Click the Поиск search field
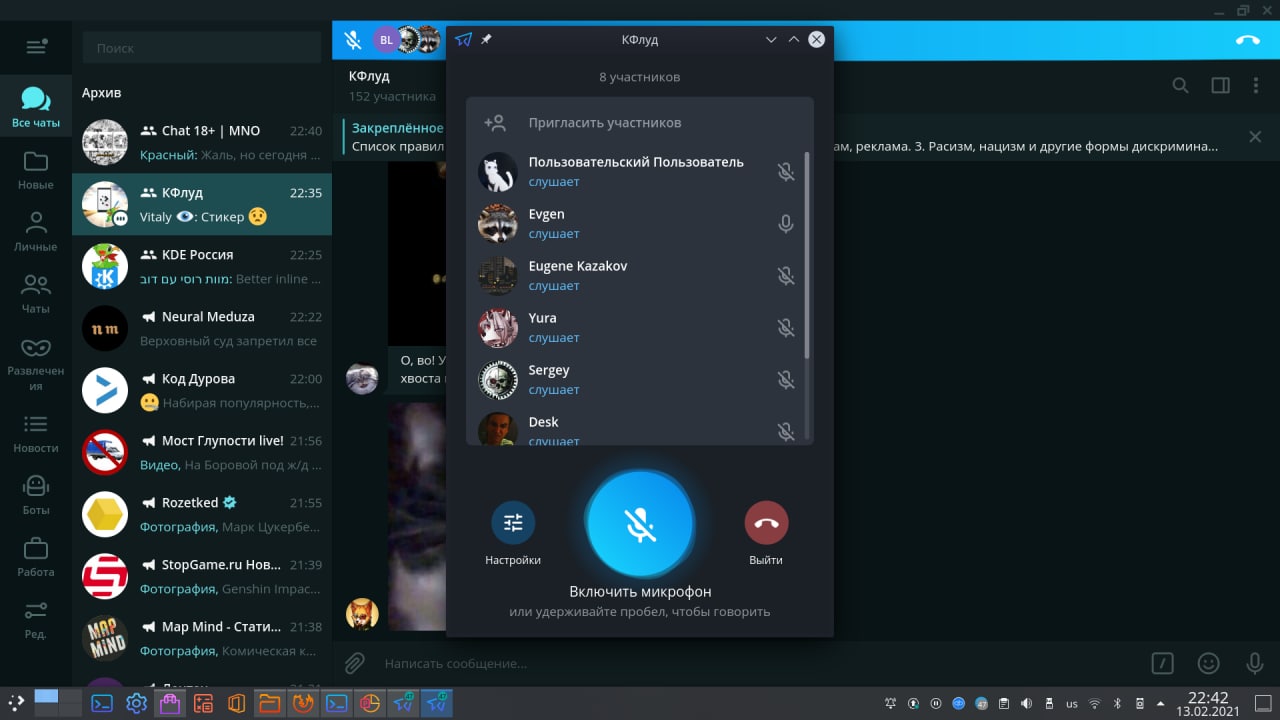This screenshot has height=720, width=1280. [x=202, y=48]
